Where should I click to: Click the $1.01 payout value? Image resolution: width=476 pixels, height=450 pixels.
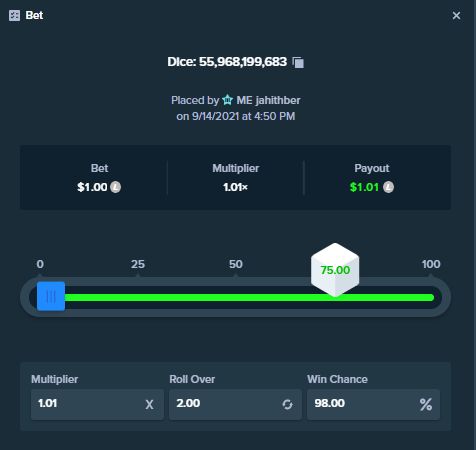pos(364,187)
